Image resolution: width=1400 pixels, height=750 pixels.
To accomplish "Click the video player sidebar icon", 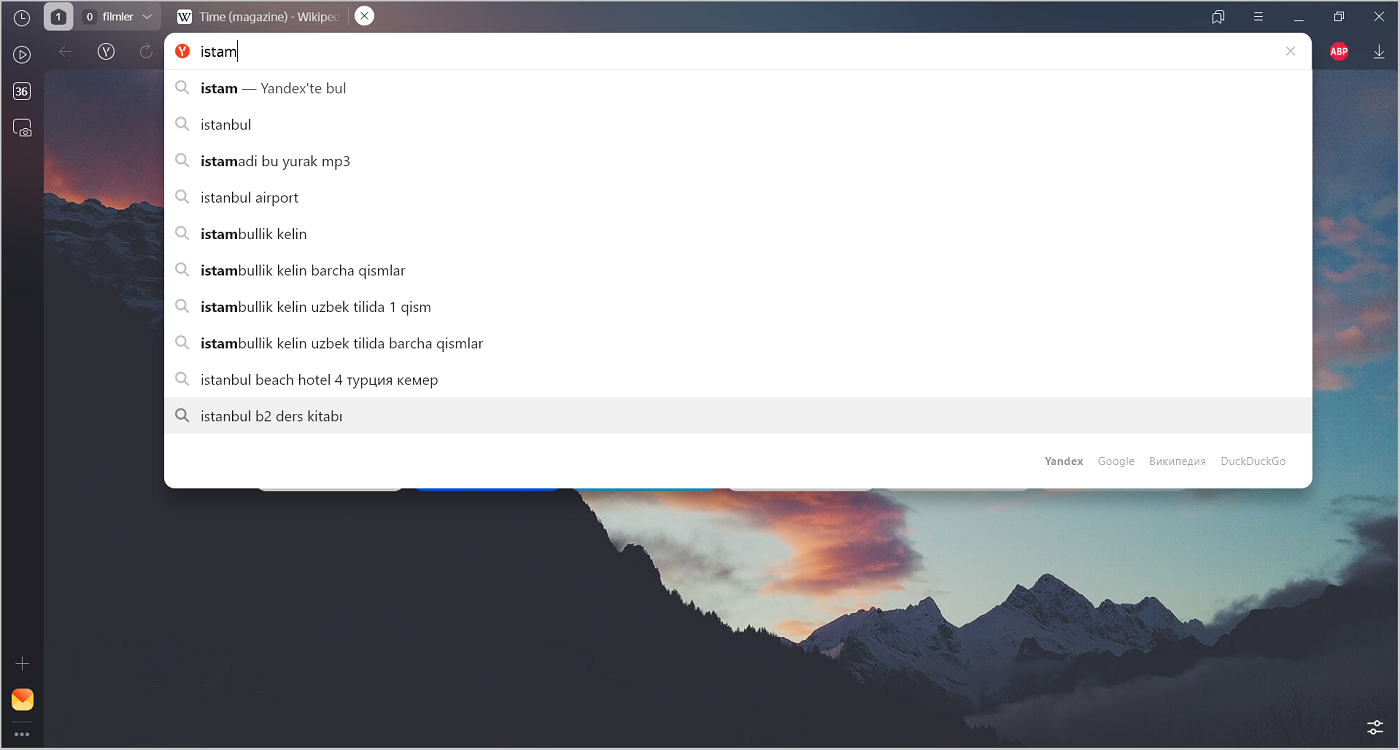I will [x=21, y=54].
